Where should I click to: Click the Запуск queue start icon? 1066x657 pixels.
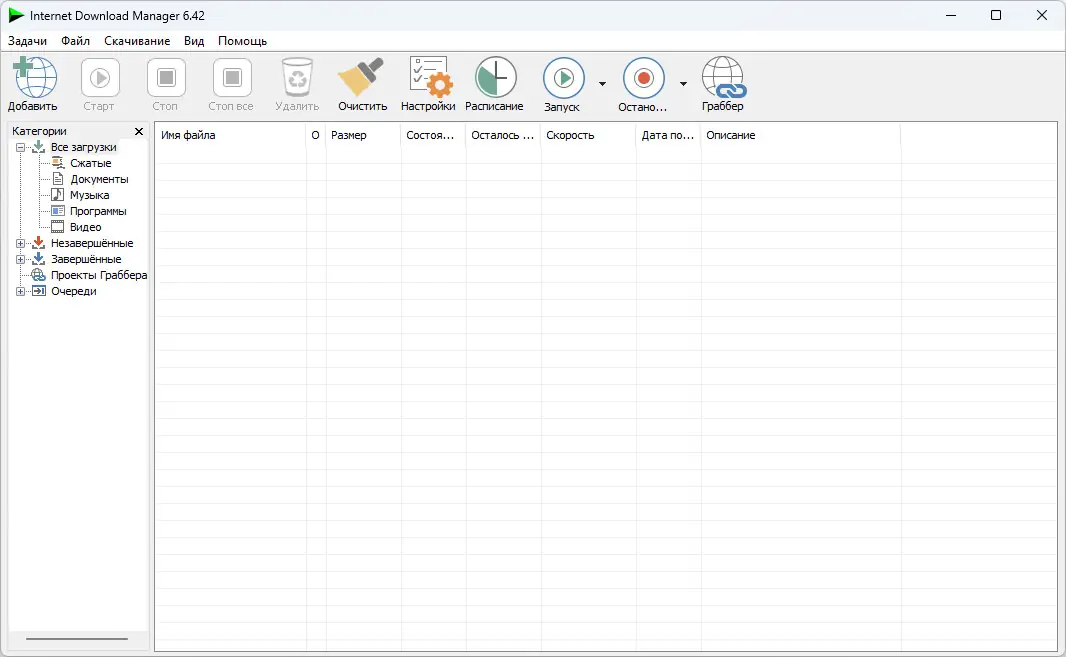(x=564, y=78)
